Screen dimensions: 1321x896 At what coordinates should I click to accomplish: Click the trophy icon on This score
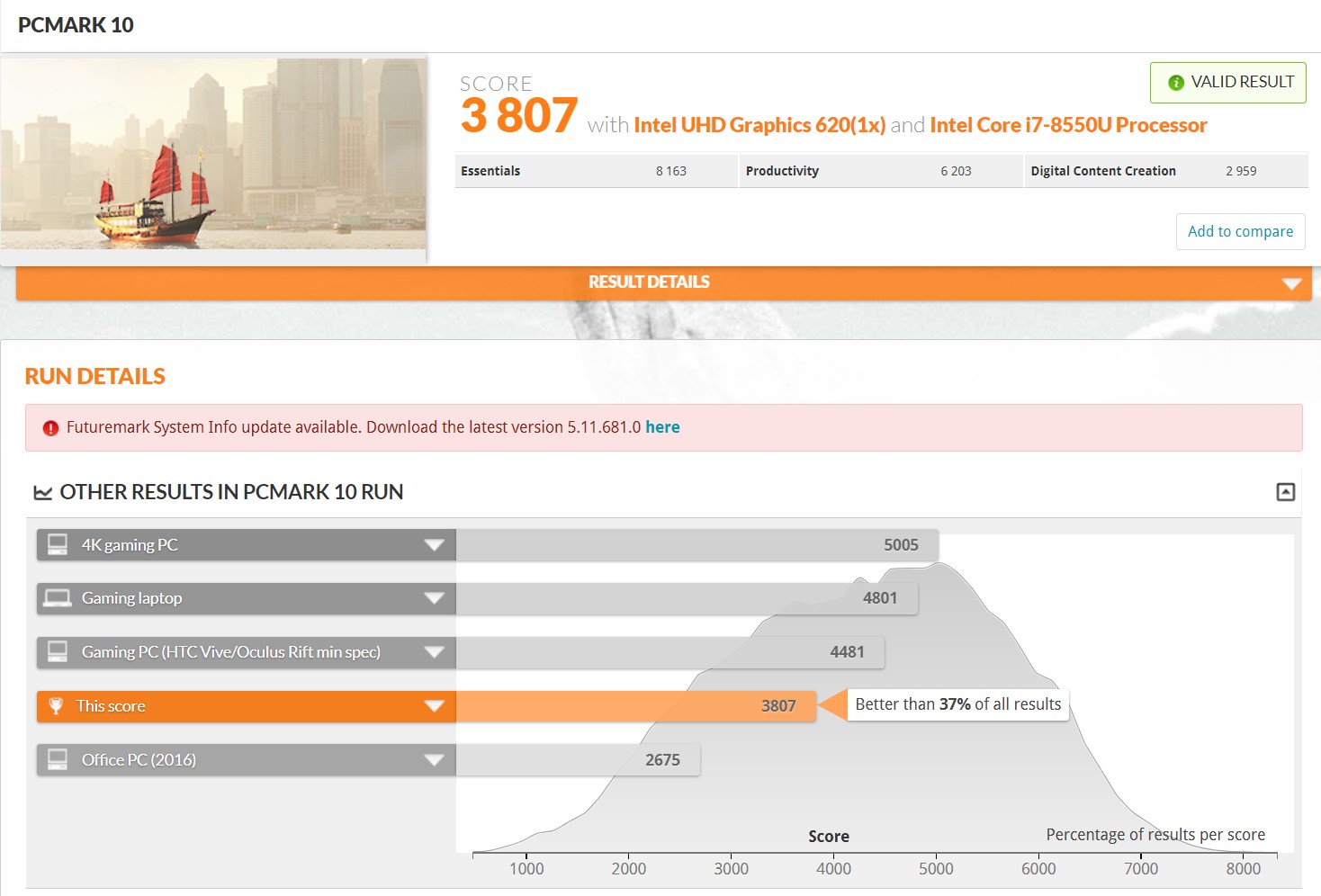click(56, 706)
